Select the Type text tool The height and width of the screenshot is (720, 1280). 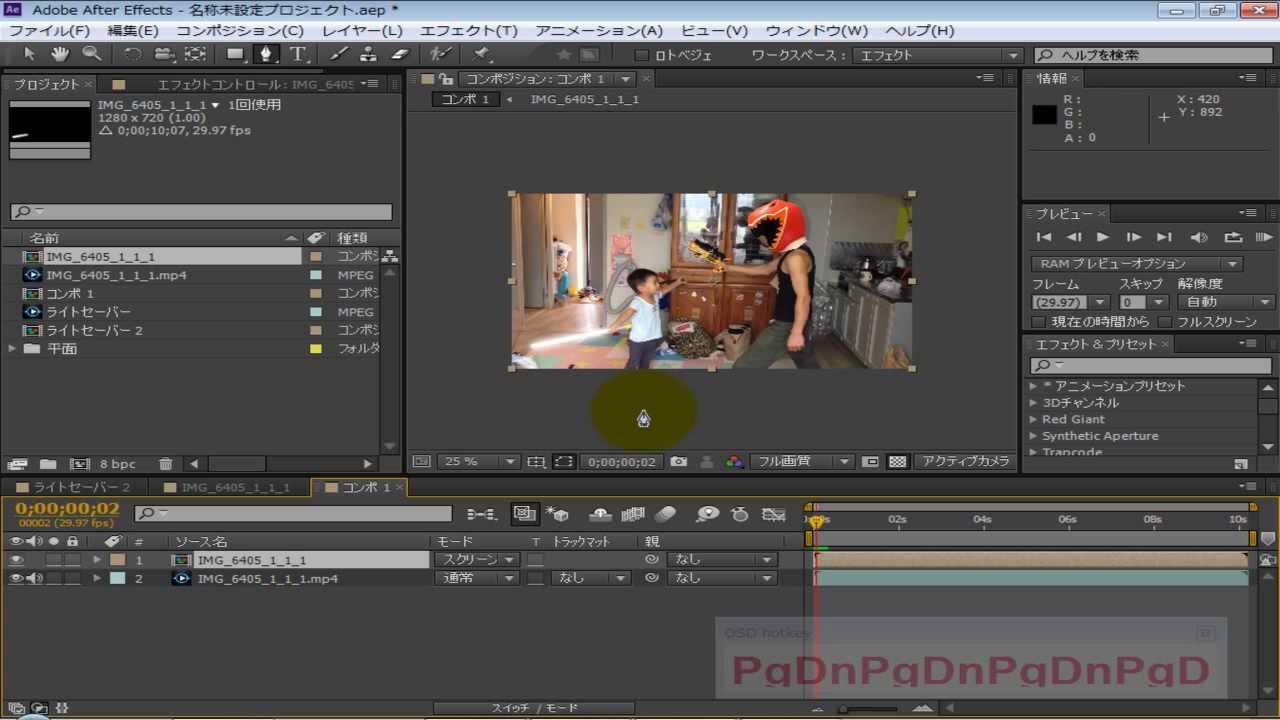(298, 54)
